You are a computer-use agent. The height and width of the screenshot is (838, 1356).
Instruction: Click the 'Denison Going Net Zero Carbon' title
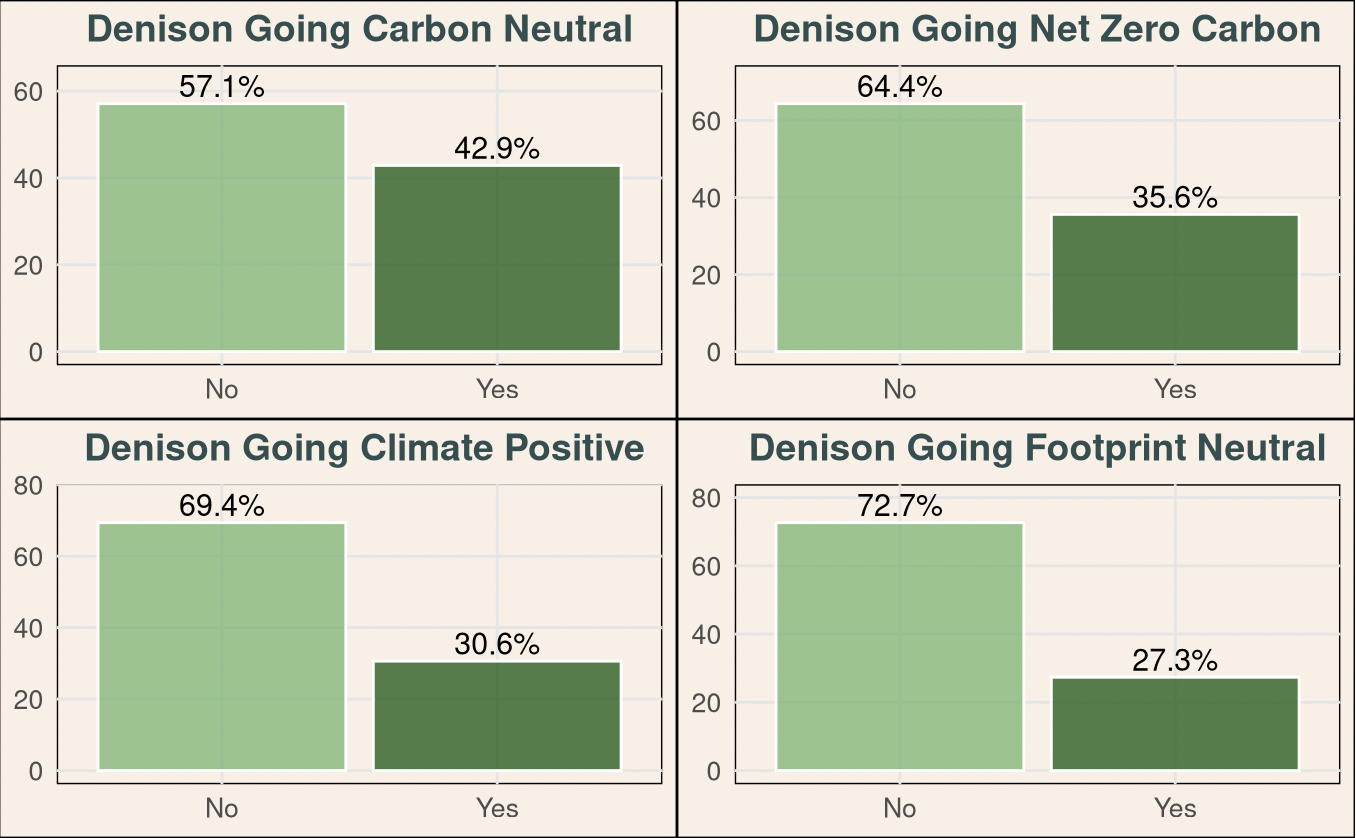click(x=1037, y=29)
